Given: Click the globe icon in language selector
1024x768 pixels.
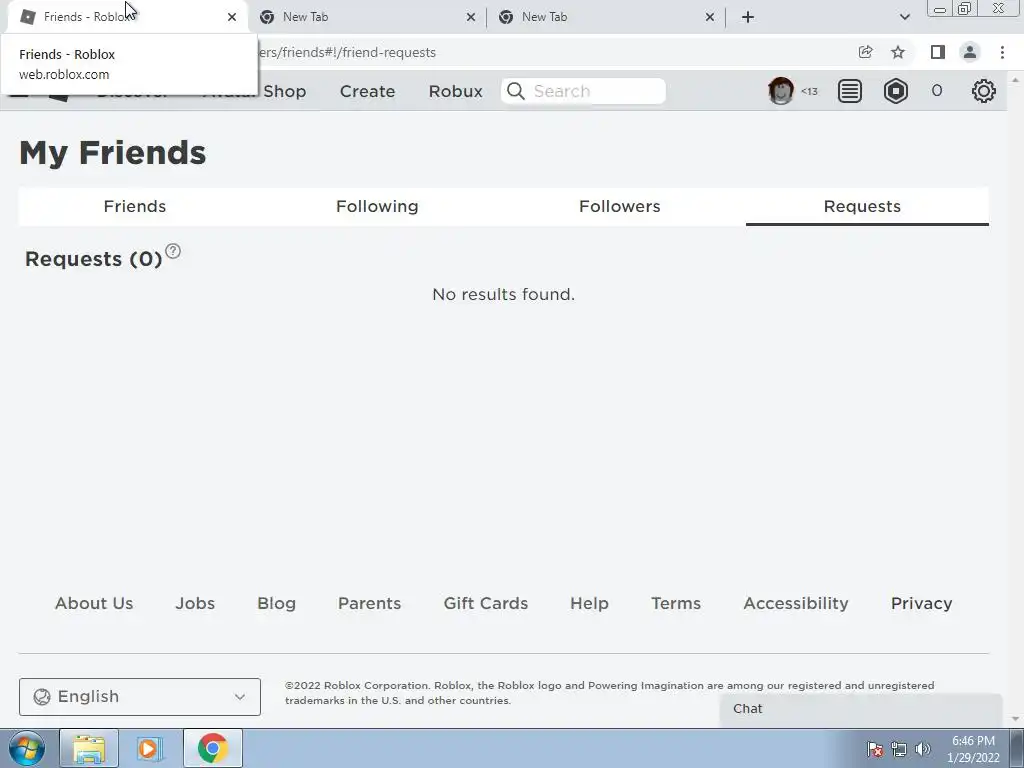Looking at the screenshot, I should 42,697.
